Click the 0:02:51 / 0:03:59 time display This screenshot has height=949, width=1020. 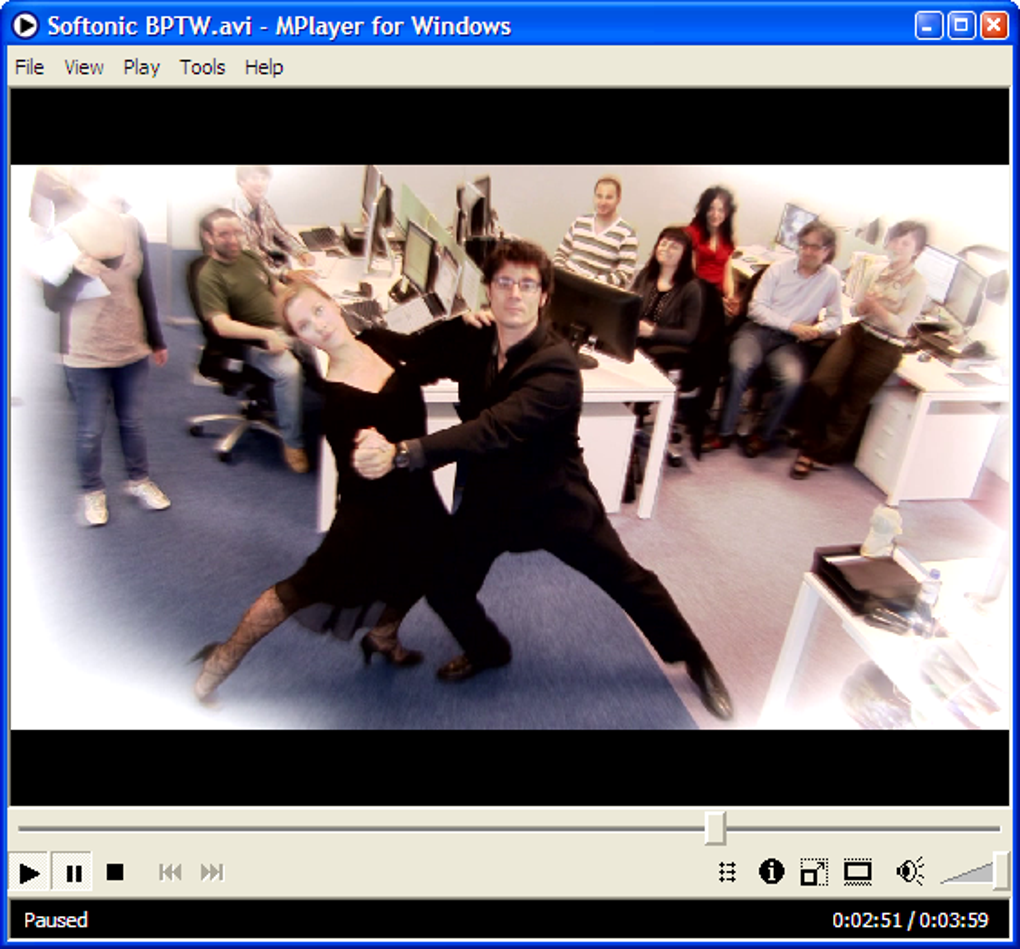click(x=910, y=920)
